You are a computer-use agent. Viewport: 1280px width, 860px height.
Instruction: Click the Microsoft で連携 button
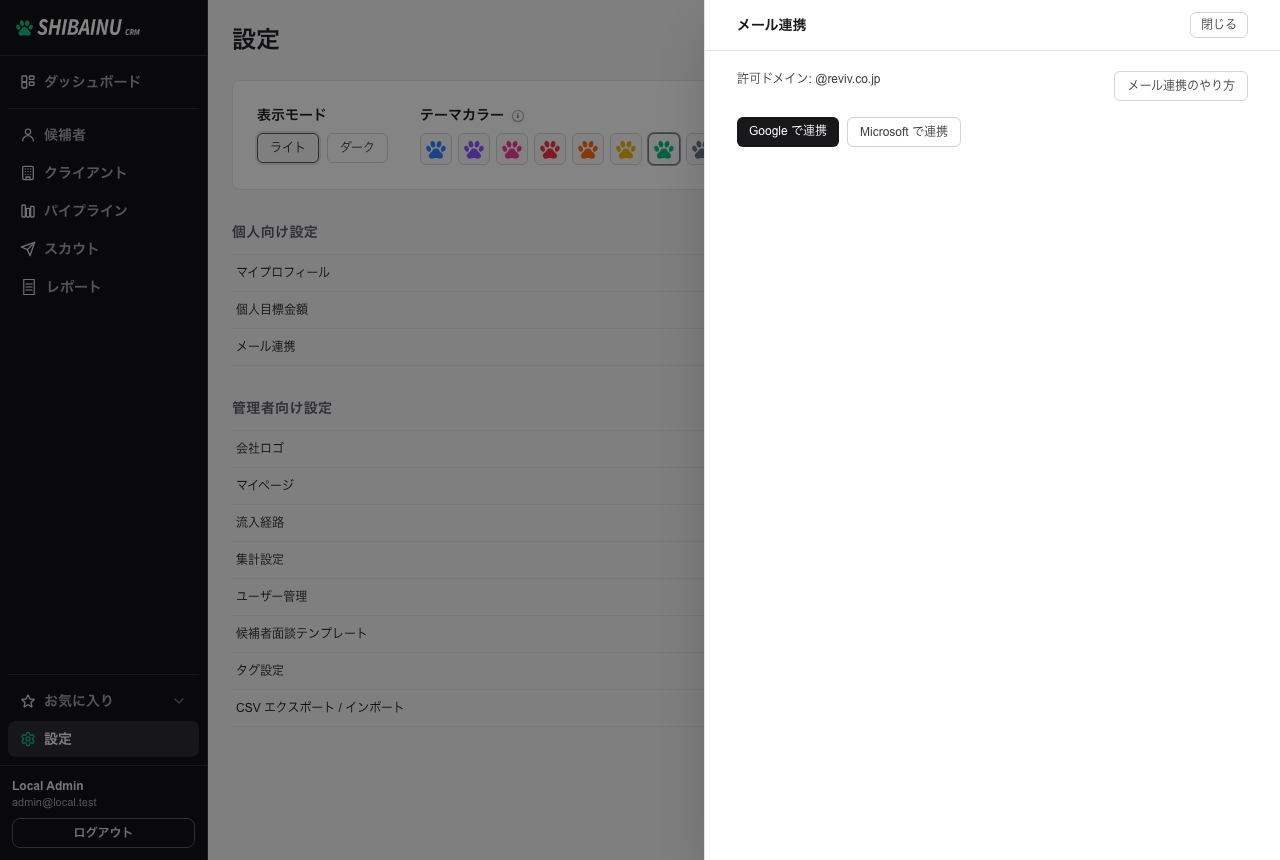pyautogui.click(x=904, y=132)
